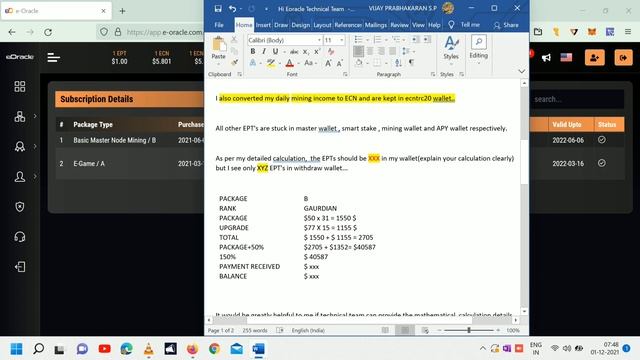The width and height of the screenshot is (640, 360).
Task: Switch to Design tab
Action: 301,25
